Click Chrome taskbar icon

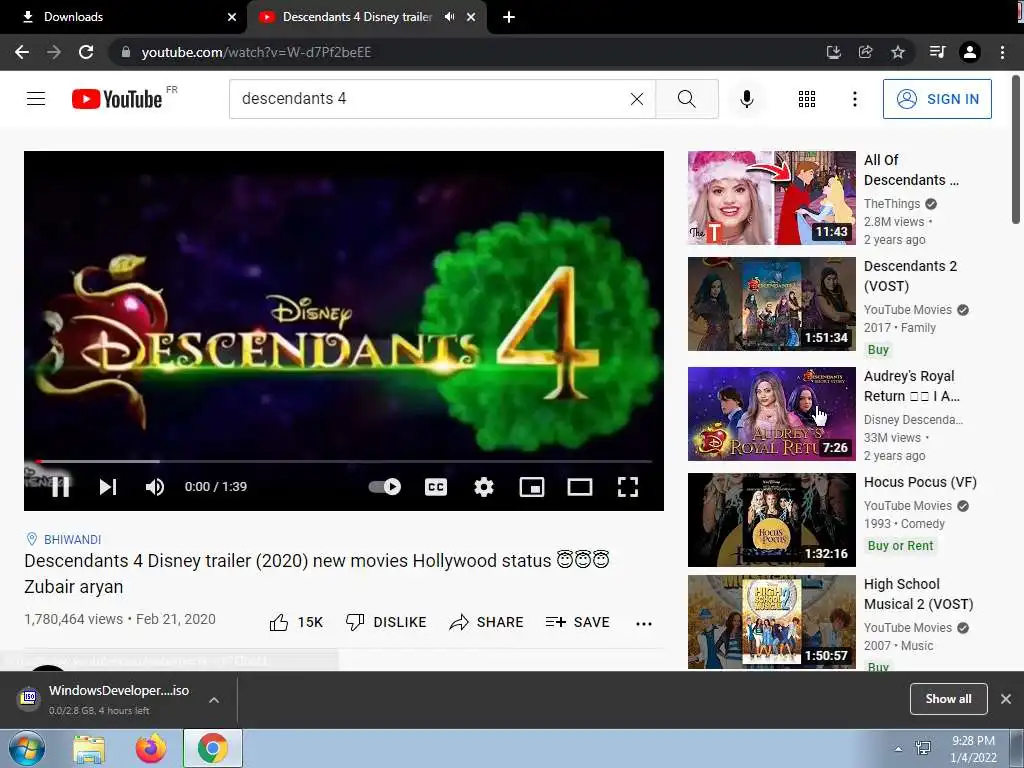pyautogui.click(x=213, y=748)
